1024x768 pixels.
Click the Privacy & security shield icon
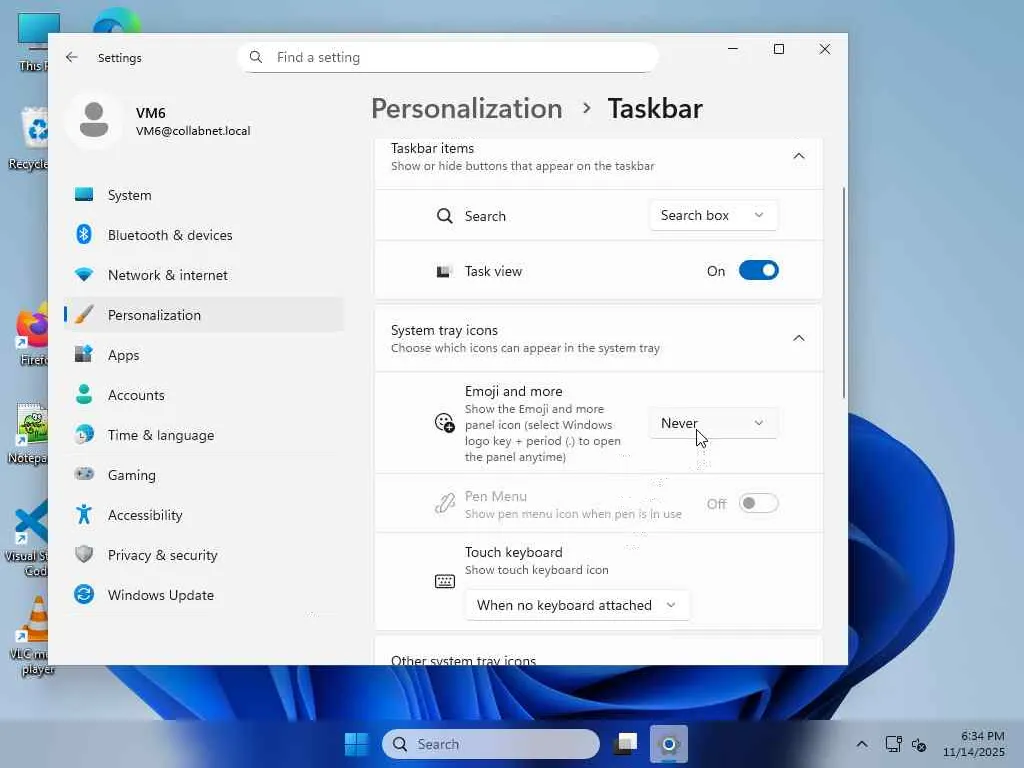(x=84, y=554)
